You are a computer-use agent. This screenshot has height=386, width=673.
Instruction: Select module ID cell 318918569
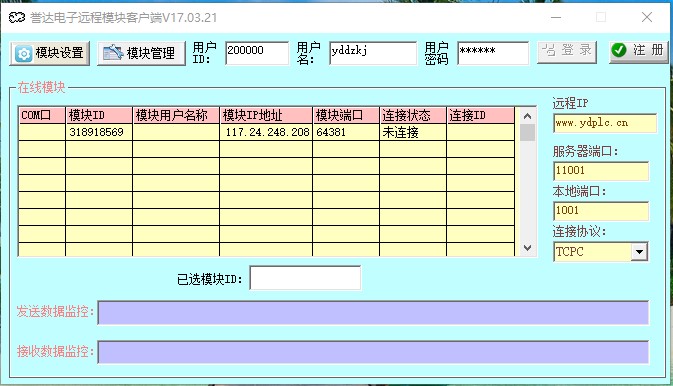99,132
